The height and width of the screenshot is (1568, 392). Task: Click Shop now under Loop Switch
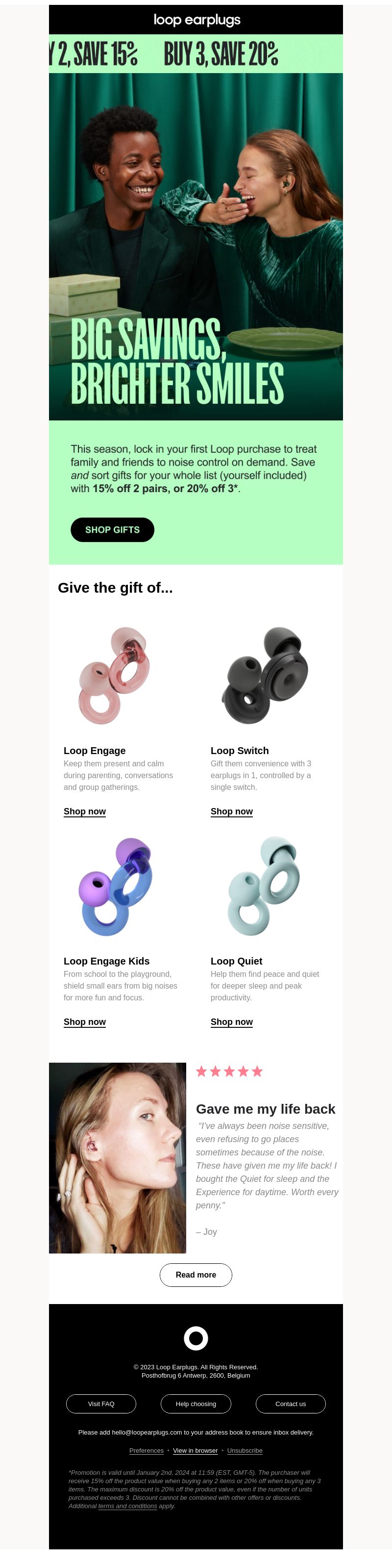(x=232, y=811)
